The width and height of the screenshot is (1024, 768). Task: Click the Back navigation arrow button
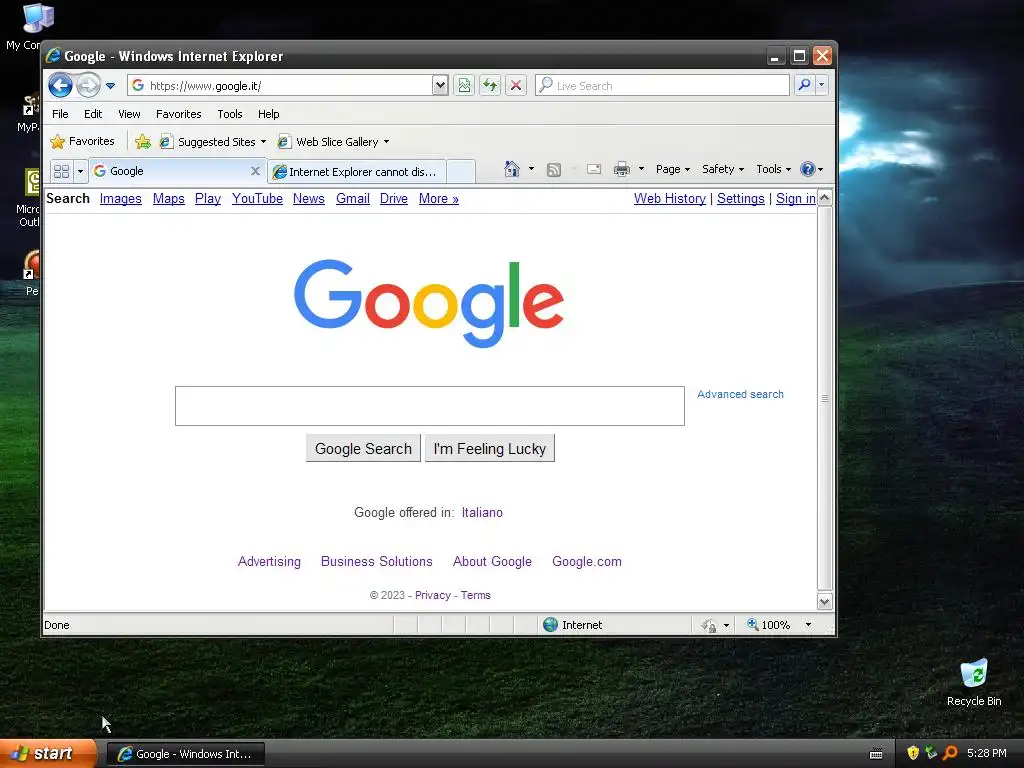(60, 86)
